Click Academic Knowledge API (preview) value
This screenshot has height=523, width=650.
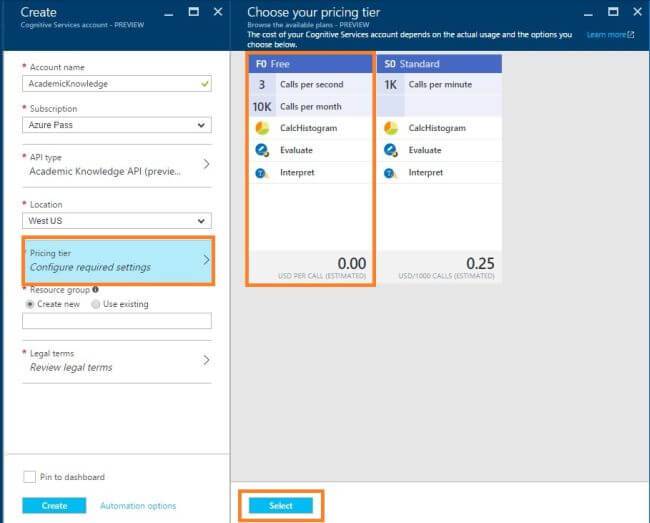[105, 172]
